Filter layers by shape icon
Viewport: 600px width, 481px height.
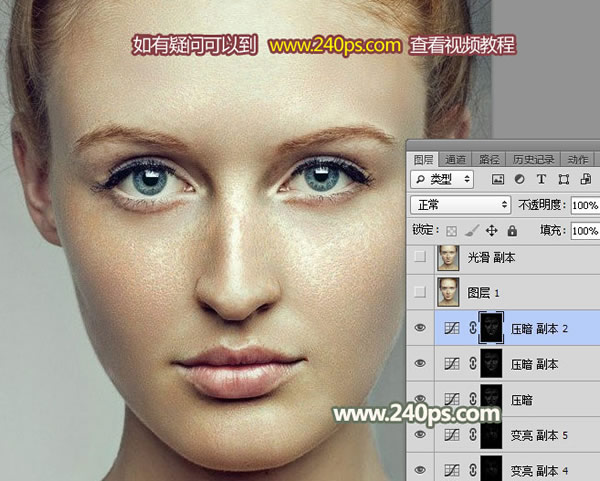tap(564, 179)
